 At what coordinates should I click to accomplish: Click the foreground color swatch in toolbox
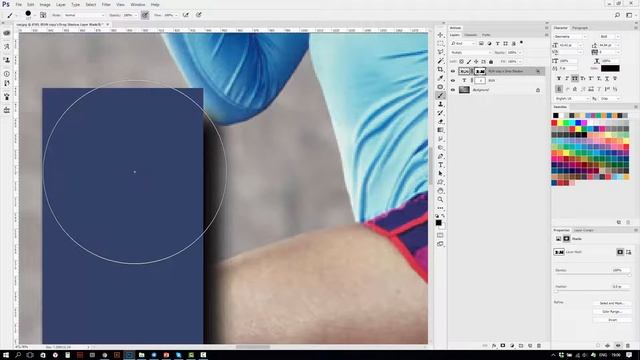click(x=438, y=222)
